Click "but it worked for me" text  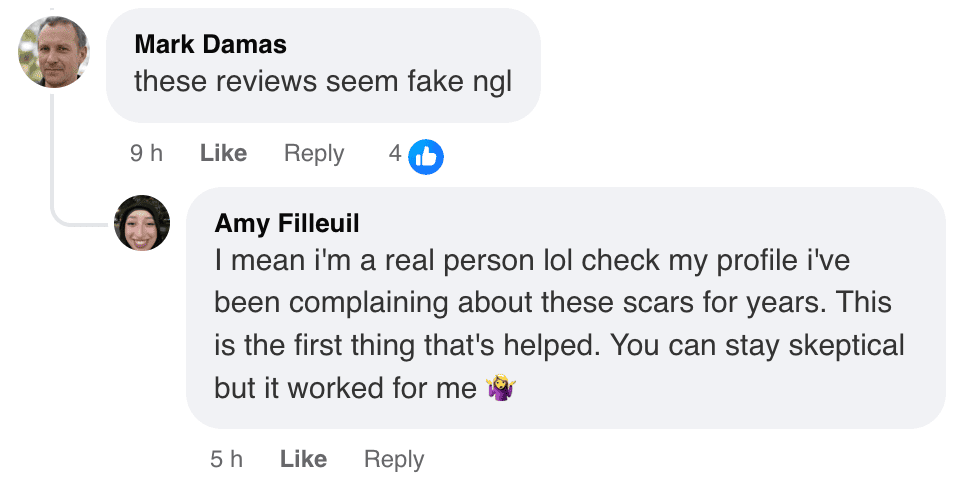tap(345, 388)
